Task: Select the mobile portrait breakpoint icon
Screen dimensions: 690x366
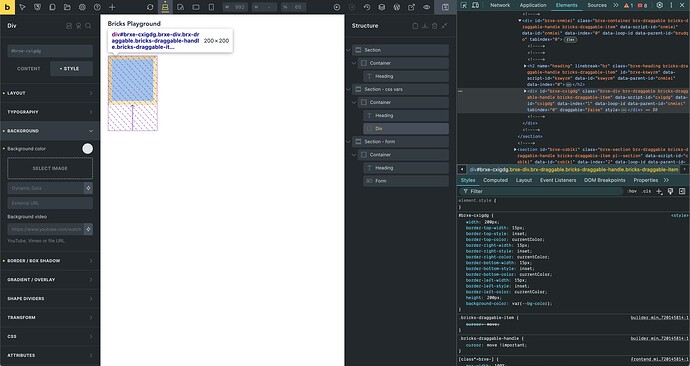Action: [x=211, y=7]
